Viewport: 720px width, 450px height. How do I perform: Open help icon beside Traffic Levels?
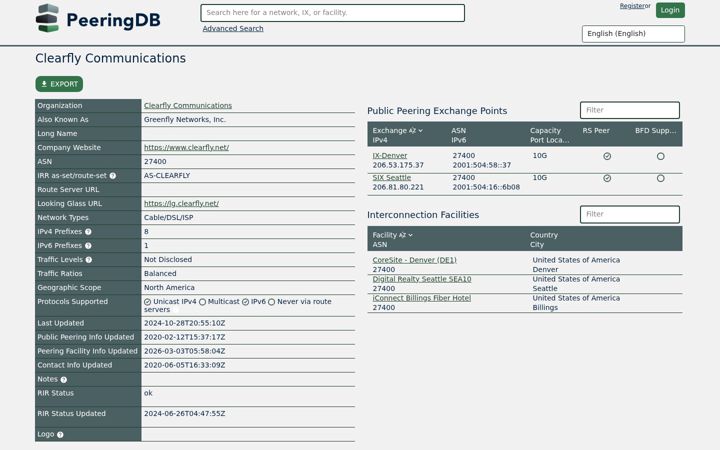pos(89,260)
